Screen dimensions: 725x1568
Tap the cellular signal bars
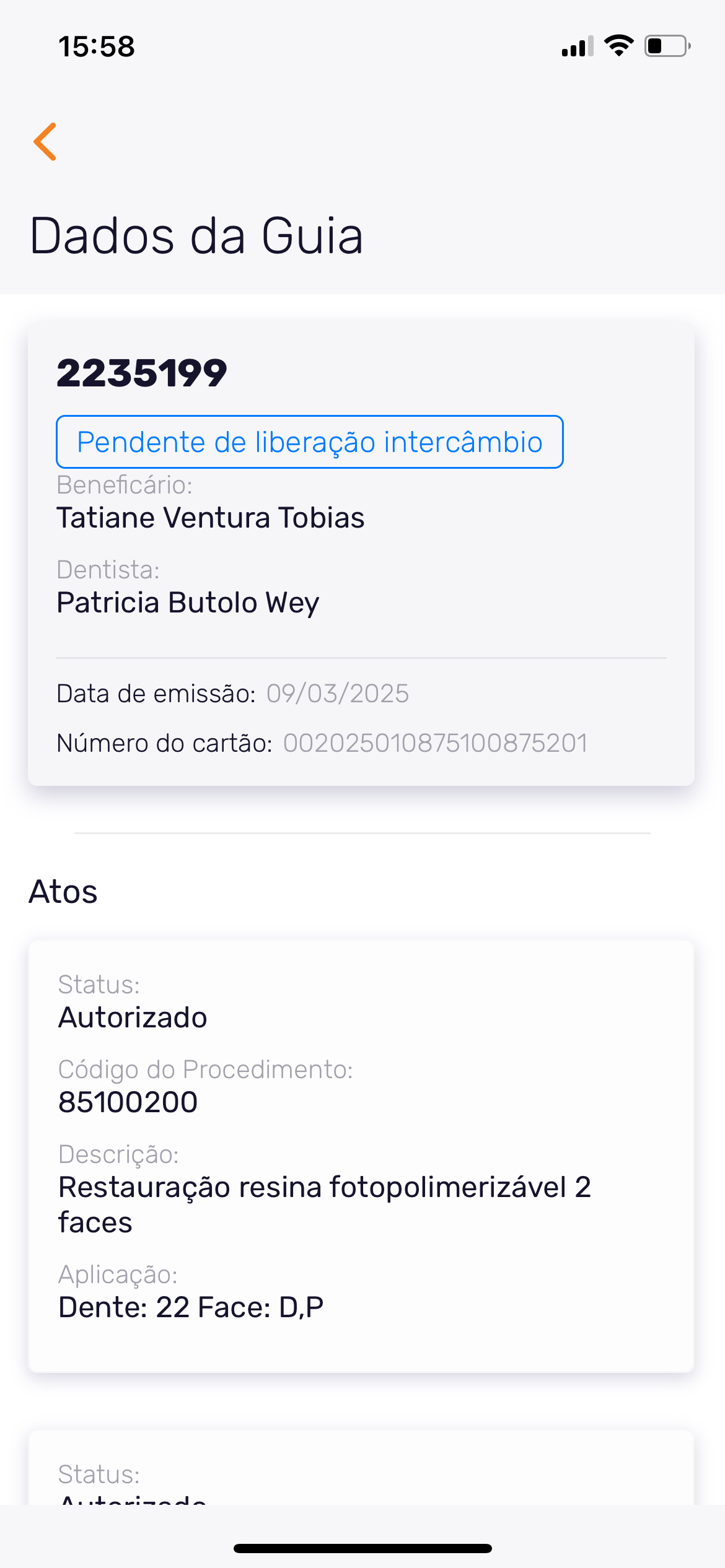(x=577, y=46)
